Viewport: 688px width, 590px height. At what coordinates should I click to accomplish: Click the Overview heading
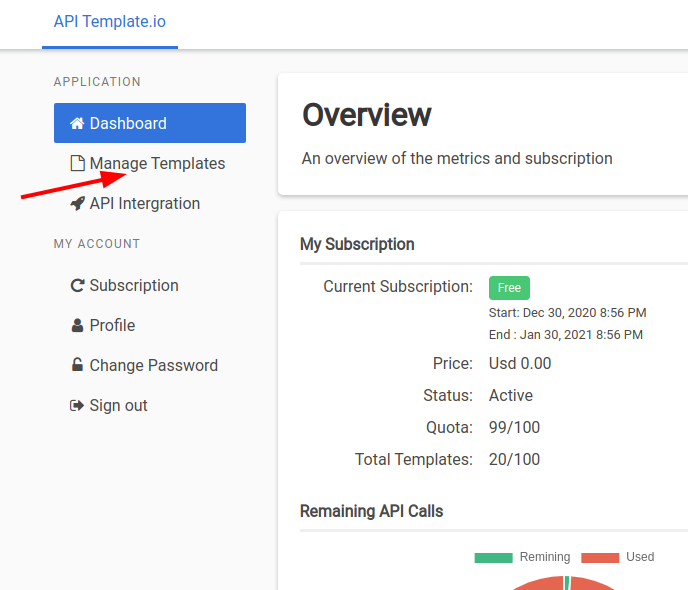pos(367,115)
